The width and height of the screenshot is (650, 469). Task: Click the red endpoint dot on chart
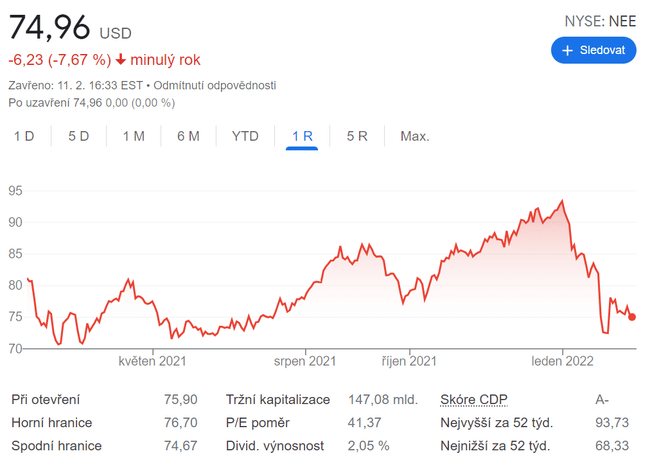click(x=632, y=317)
